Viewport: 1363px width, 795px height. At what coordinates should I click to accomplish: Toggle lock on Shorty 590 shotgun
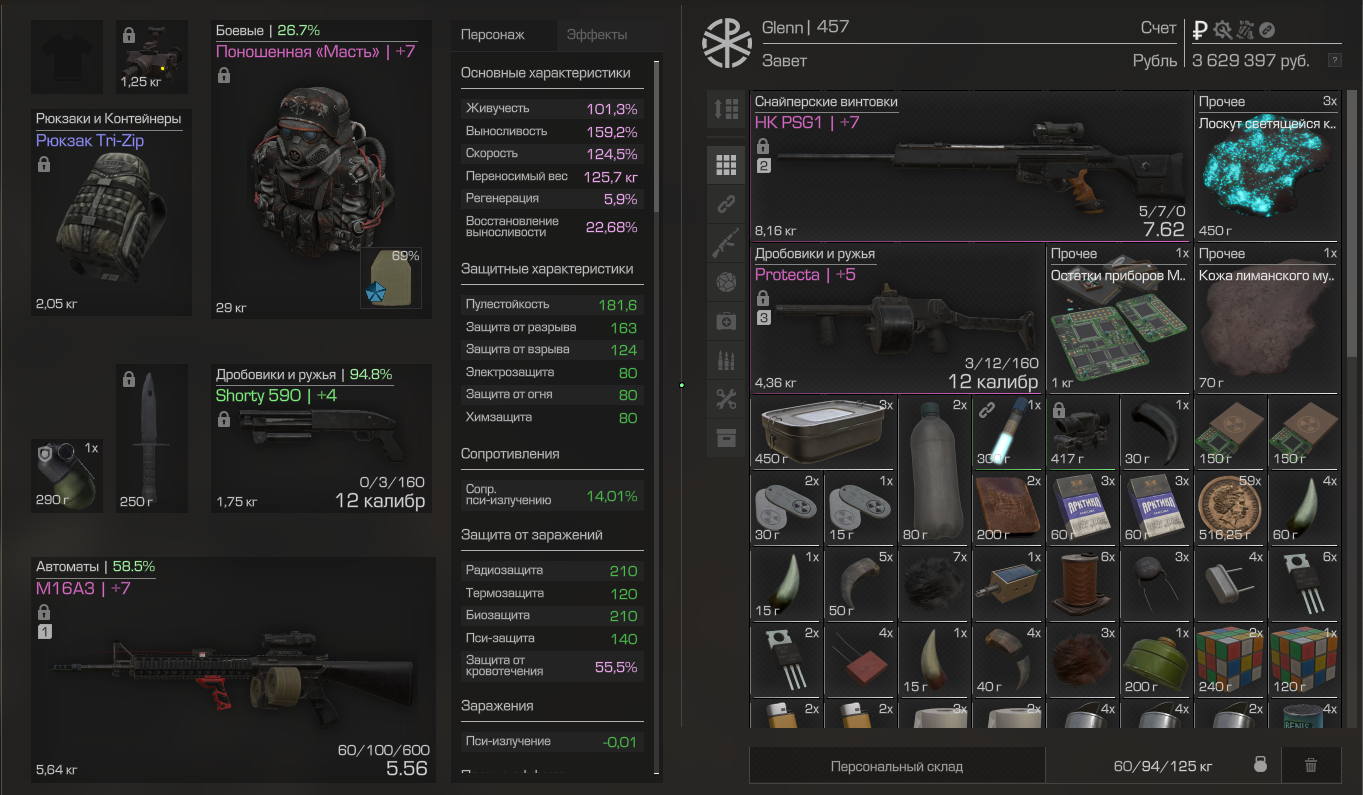click(x=223, y=420)
